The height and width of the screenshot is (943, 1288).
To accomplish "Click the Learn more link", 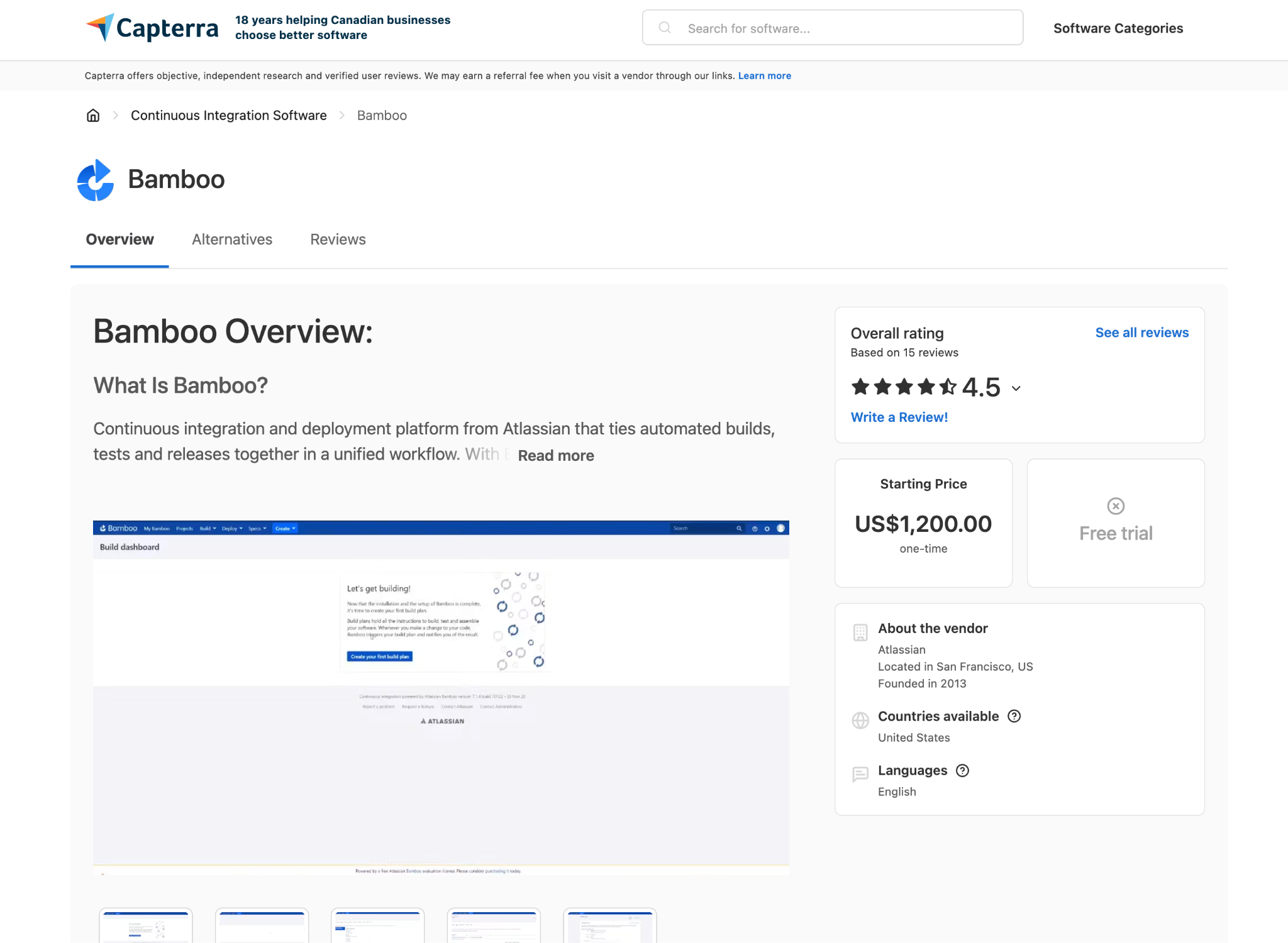I will pyautogui.click(x=765, y=75).
